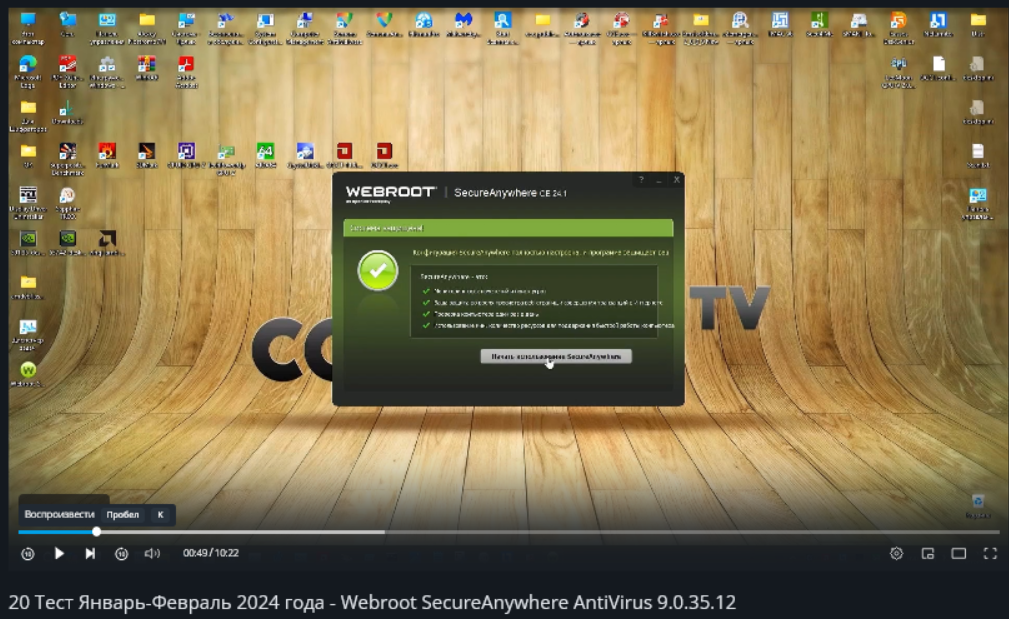Click the orange Avast-style icon in top row
The width and height of the screenshot is (1009, 619).
click(x=898, y=20)
